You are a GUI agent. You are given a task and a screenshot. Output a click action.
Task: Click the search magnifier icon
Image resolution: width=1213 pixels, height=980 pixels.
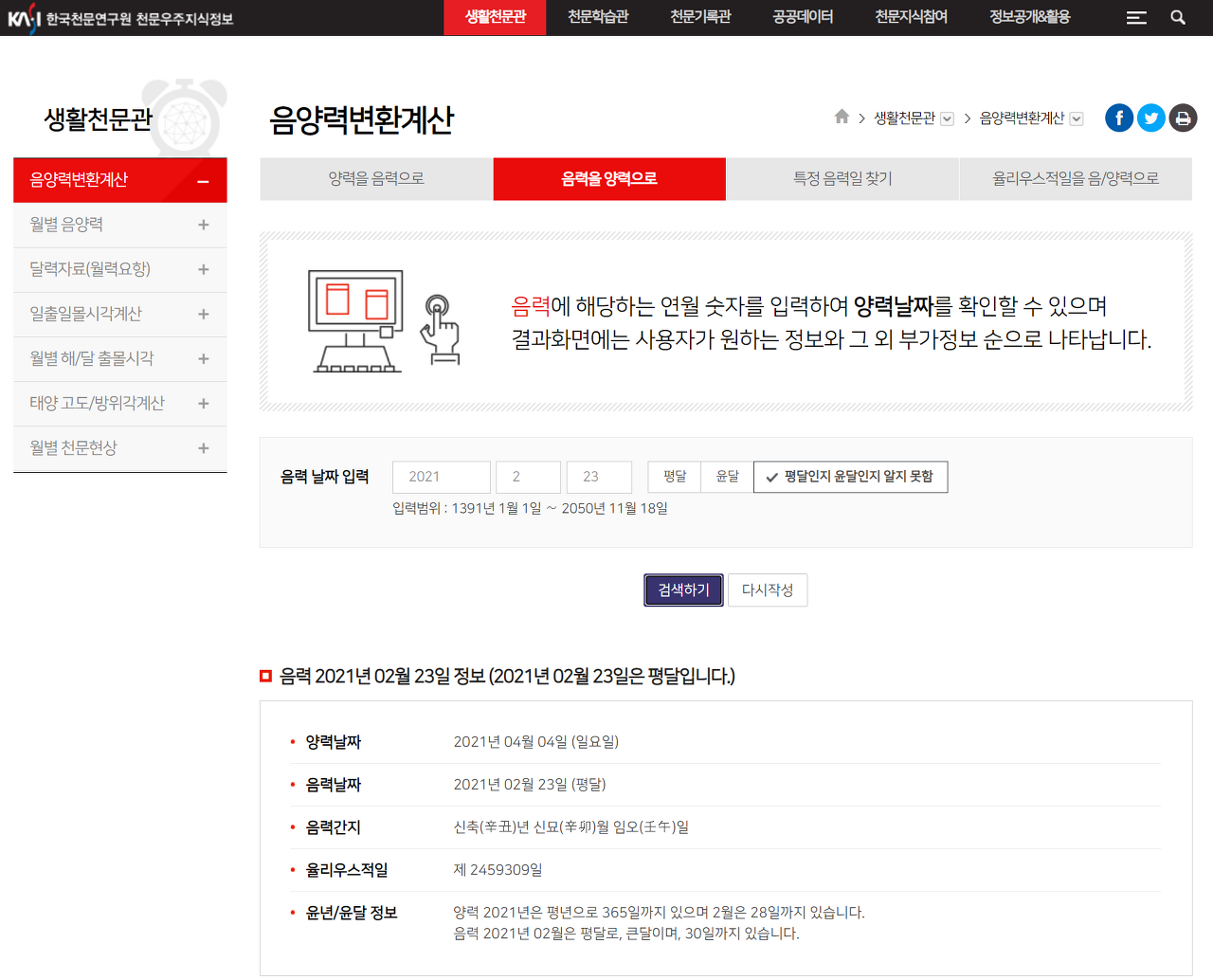coord(1178,17)
